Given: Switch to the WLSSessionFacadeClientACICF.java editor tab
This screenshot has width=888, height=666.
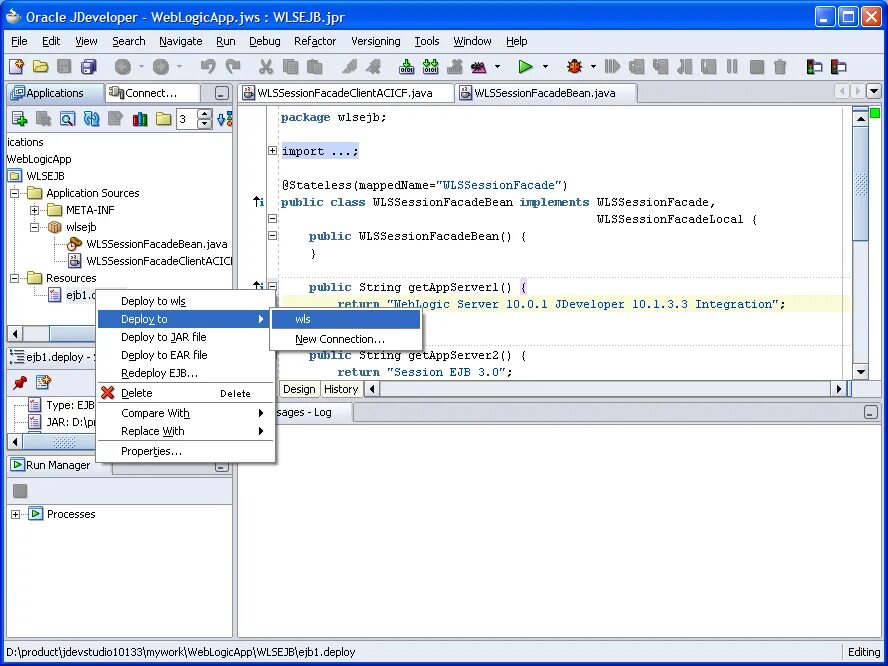Looking at the screenshot, I should [345, 93].
